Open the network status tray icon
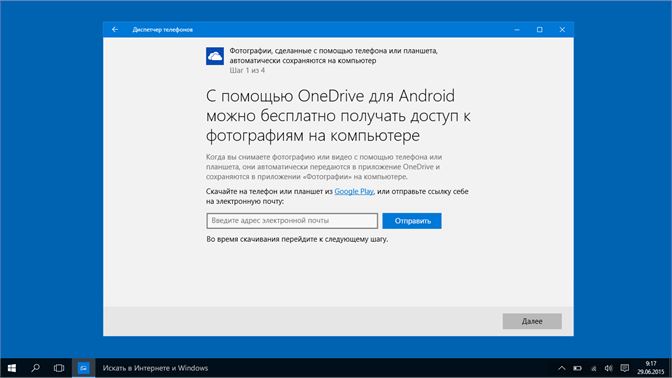Viewport: 672px width, 378px height. (x=594, y=368)
